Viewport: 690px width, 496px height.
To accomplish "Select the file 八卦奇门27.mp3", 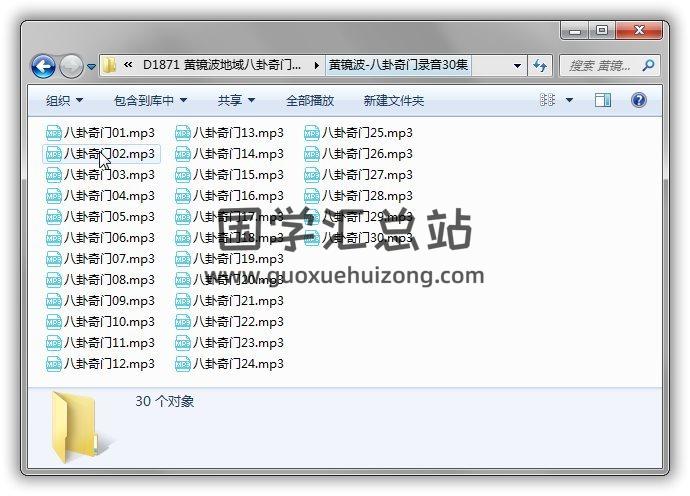I will 359,175.
